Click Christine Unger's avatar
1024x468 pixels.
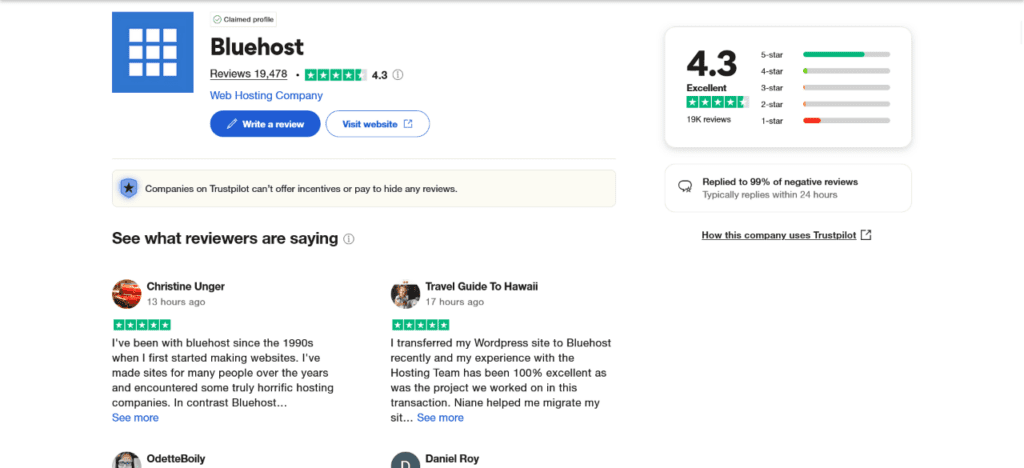(x=127, y=294)
